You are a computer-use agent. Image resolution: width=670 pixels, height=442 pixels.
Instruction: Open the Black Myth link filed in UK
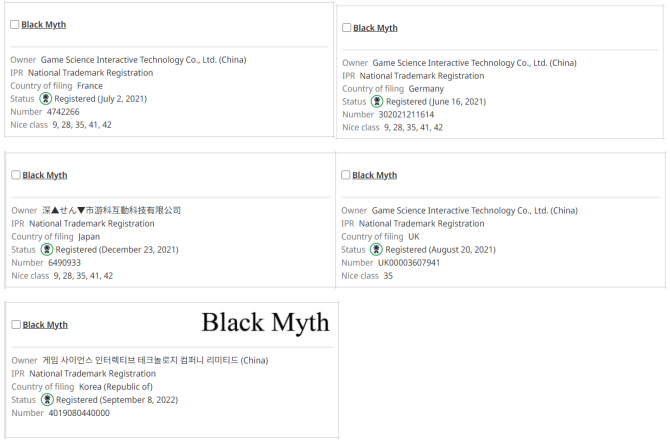[375, 175]
